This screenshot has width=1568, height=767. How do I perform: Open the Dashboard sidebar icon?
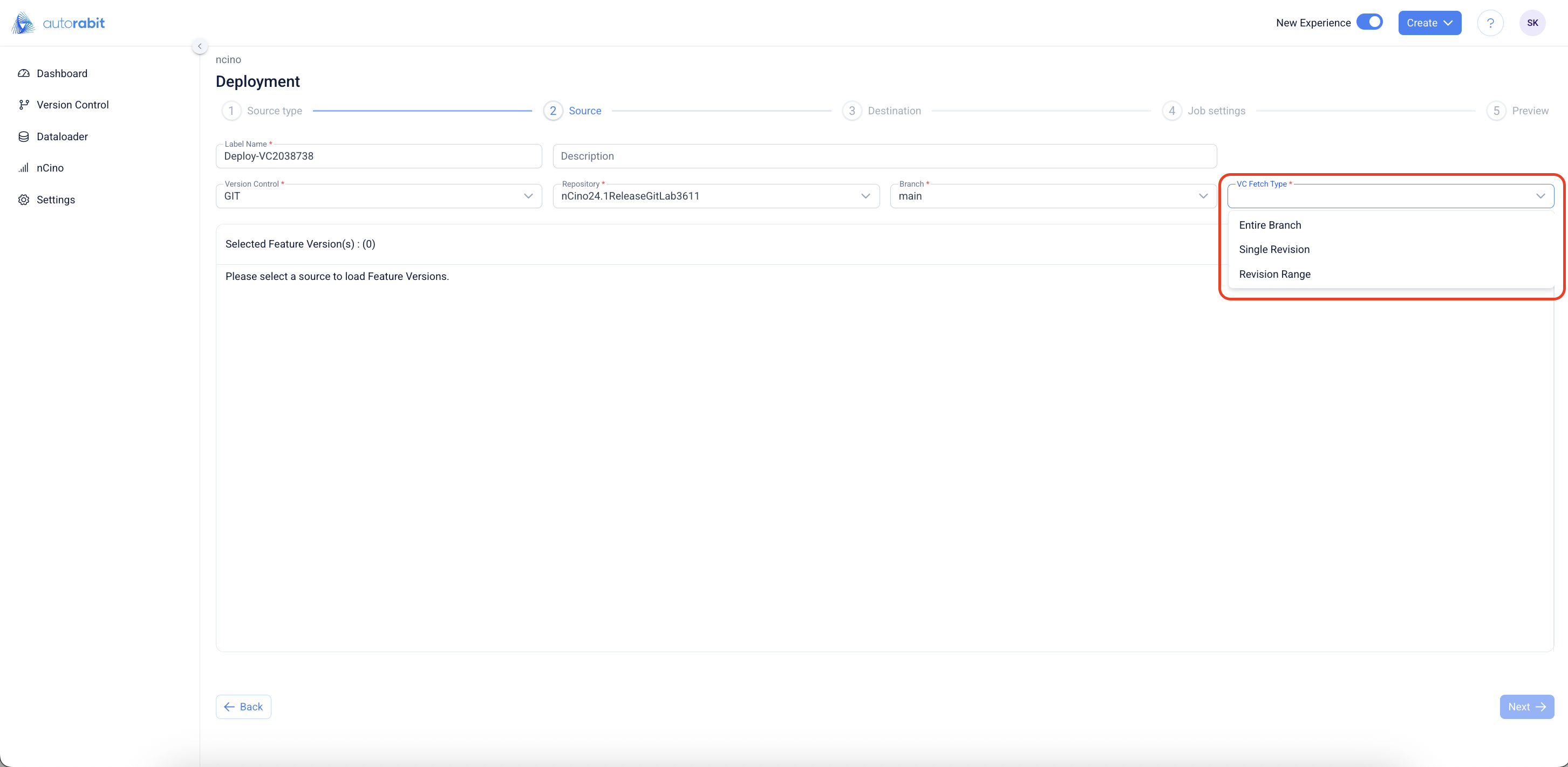pos(24,73)
